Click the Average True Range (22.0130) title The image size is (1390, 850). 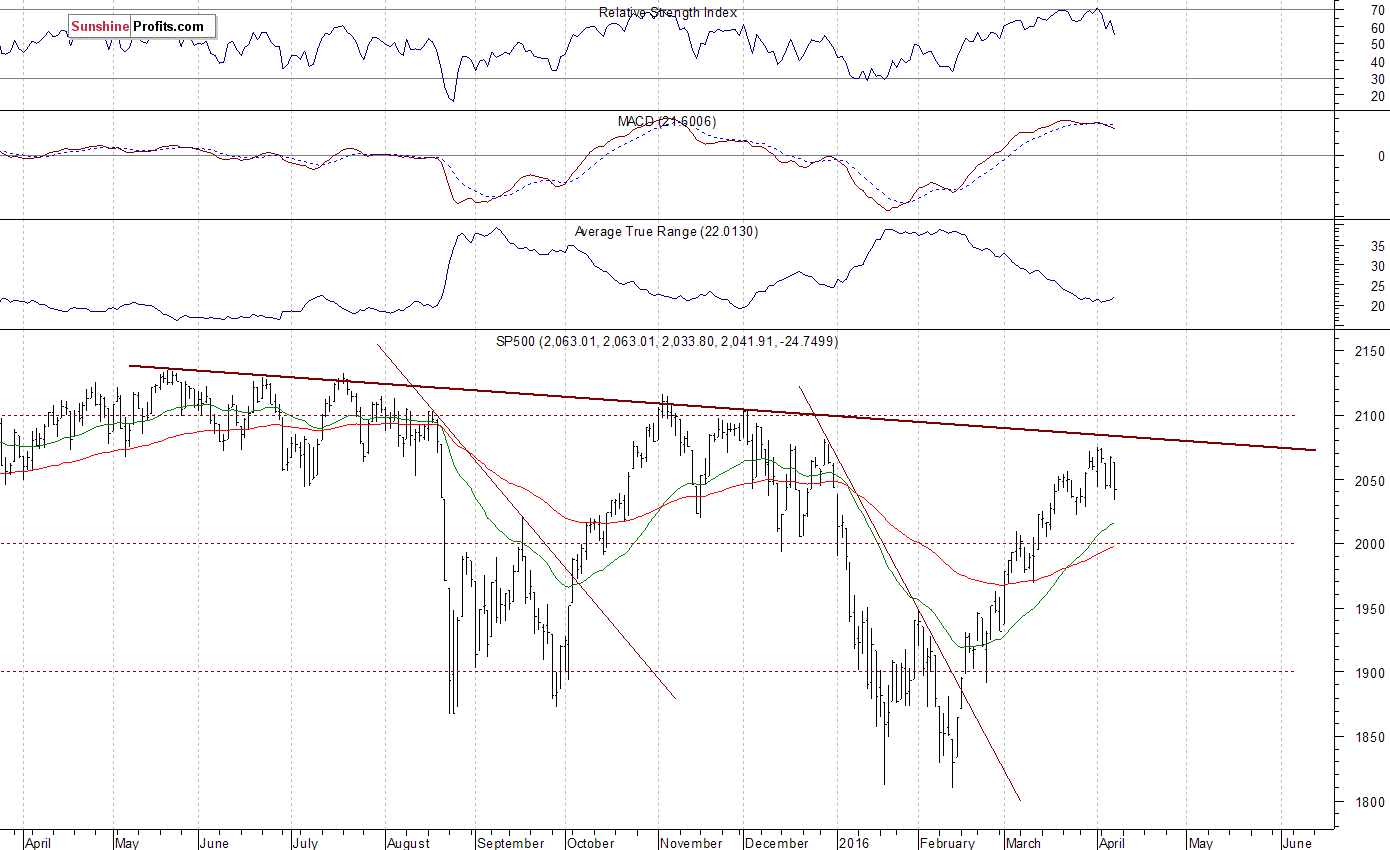point(666,231)
